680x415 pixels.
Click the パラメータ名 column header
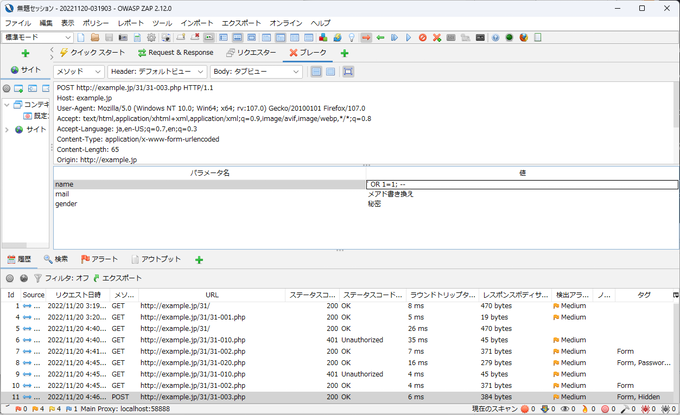click(x=210, y=173)
